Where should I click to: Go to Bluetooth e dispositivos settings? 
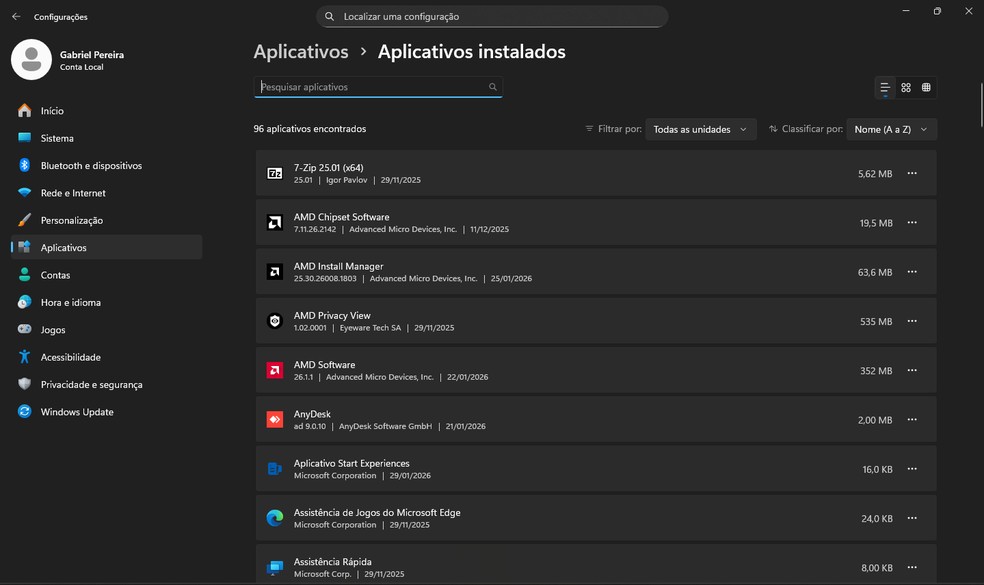pos(91,165)
